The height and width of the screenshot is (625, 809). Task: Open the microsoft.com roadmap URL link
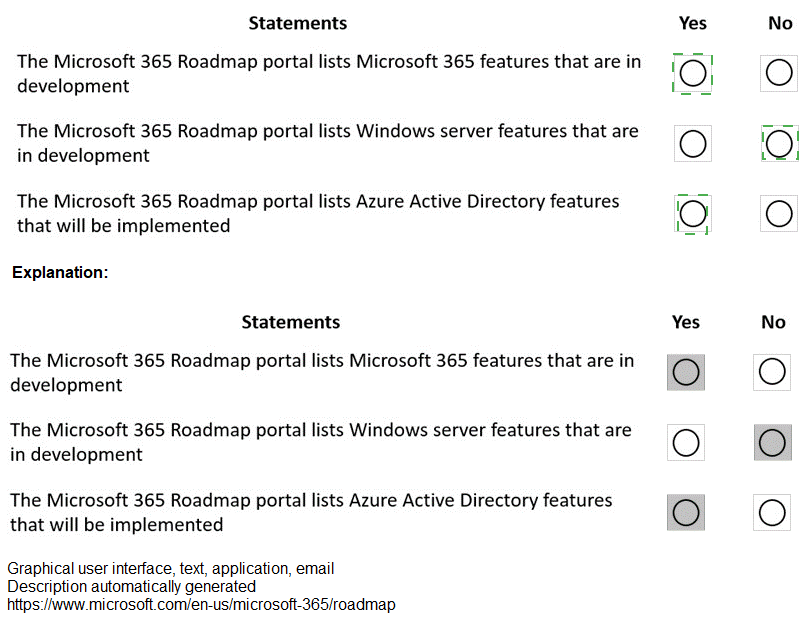201,605
